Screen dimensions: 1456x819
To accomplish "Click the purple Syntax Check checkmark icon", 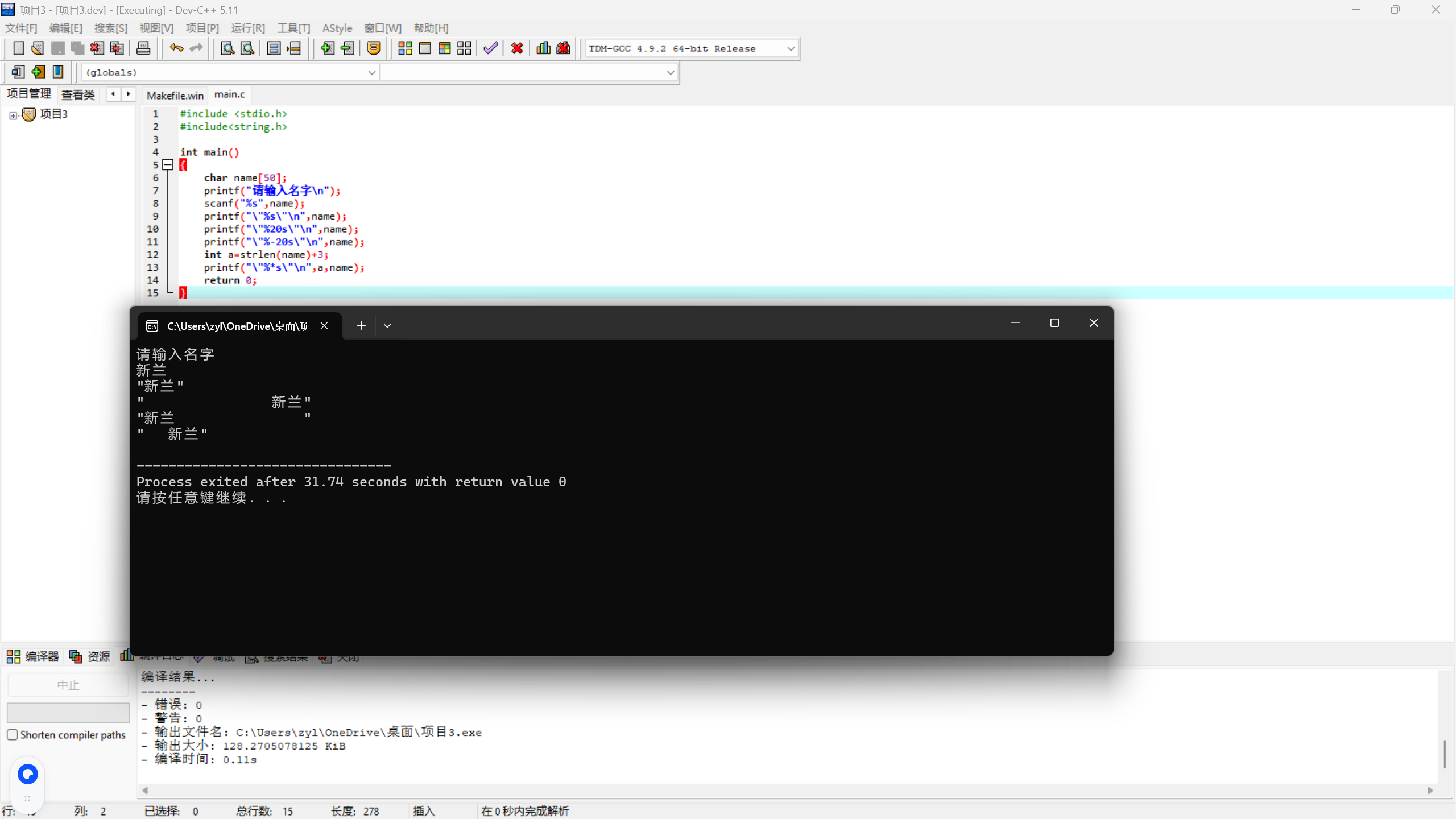I will point(490,48).
